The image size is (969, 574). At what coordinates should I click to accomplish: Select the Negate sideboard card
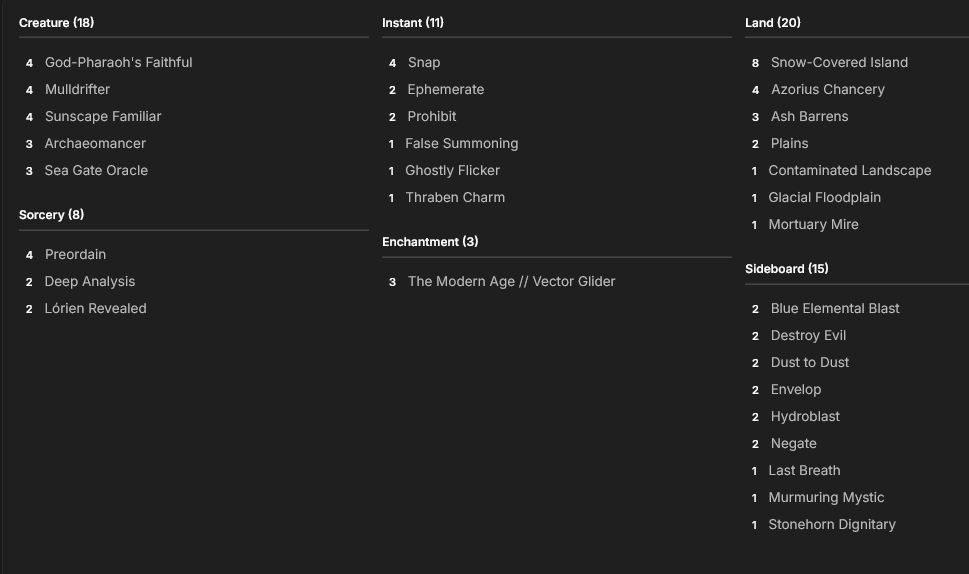pos(793,444)
